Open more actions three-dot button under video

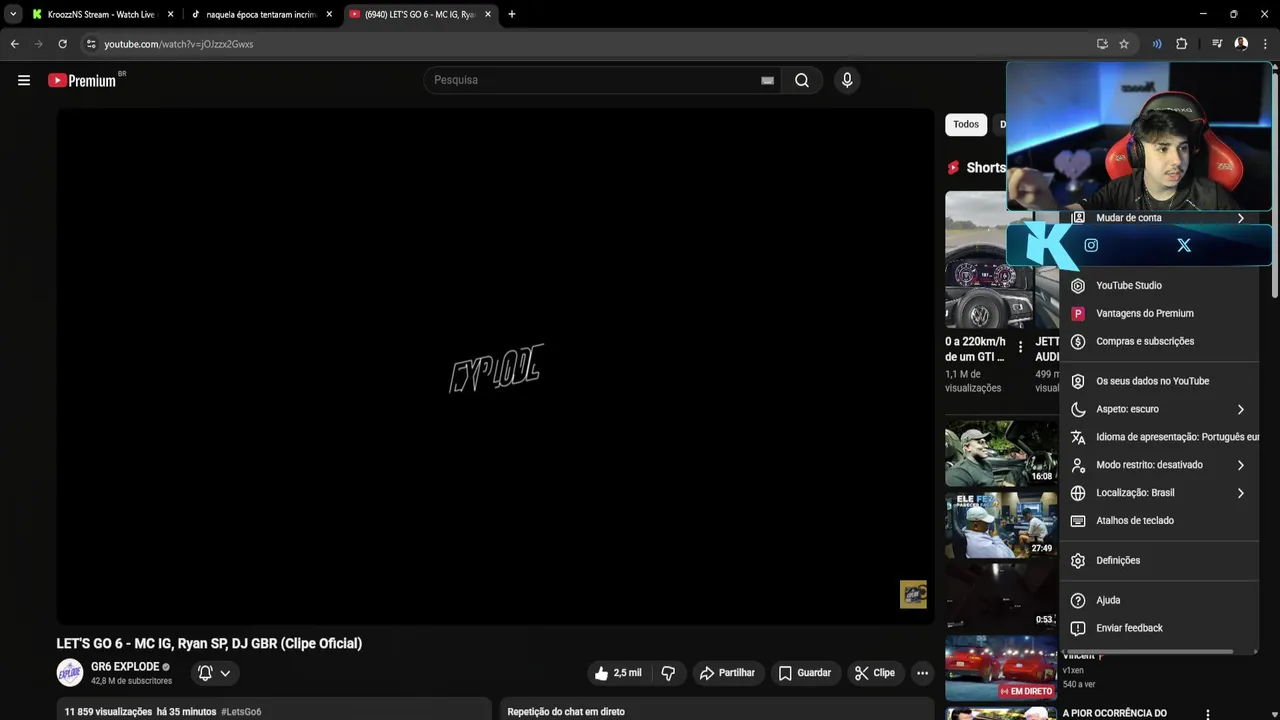(x=922, y=673)
